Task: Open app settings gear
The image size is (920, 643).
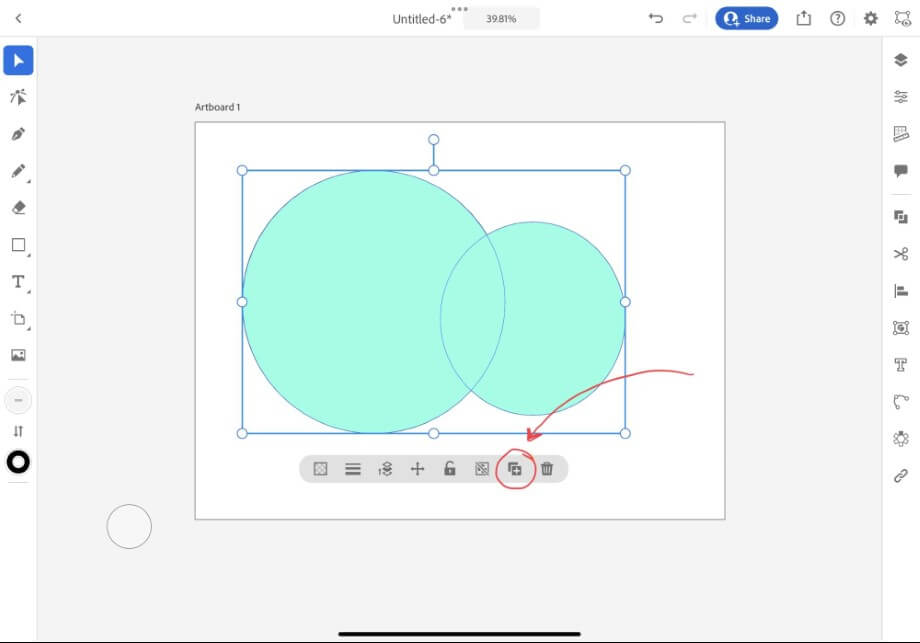Action: [871, 18]
